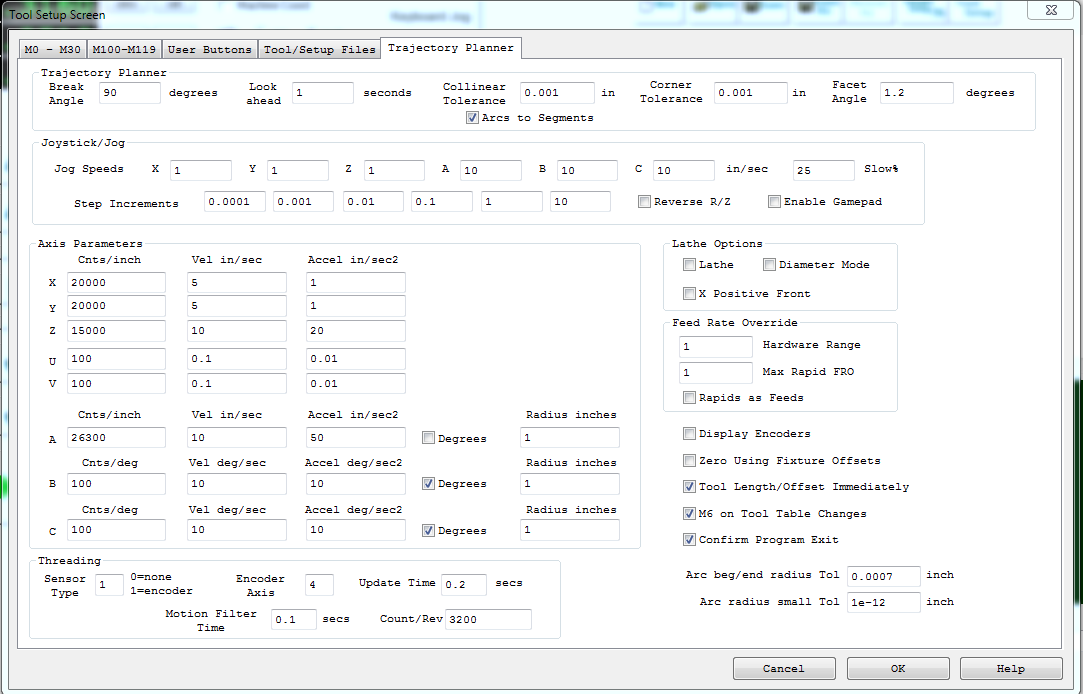Open Help for this dialog
Screen dimensions: 1083x694
pos(1010,668)
